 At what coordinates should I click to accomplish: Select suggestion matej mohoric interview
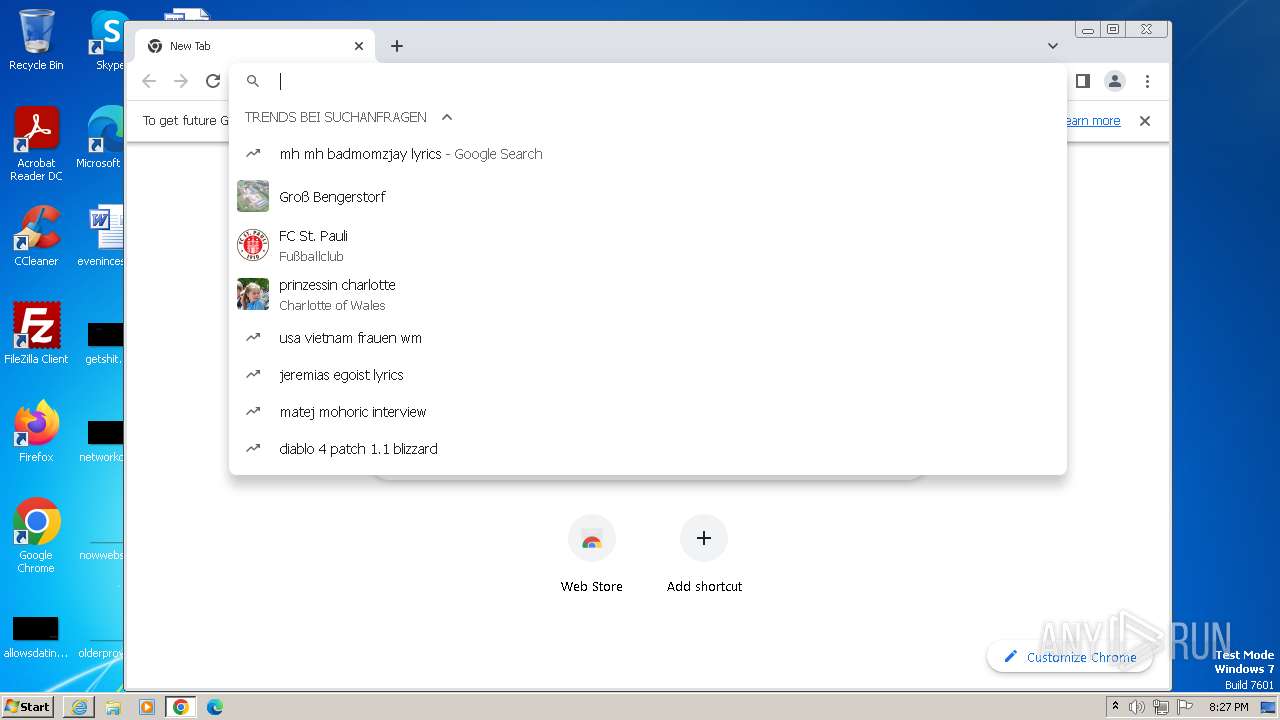point(648,412)
